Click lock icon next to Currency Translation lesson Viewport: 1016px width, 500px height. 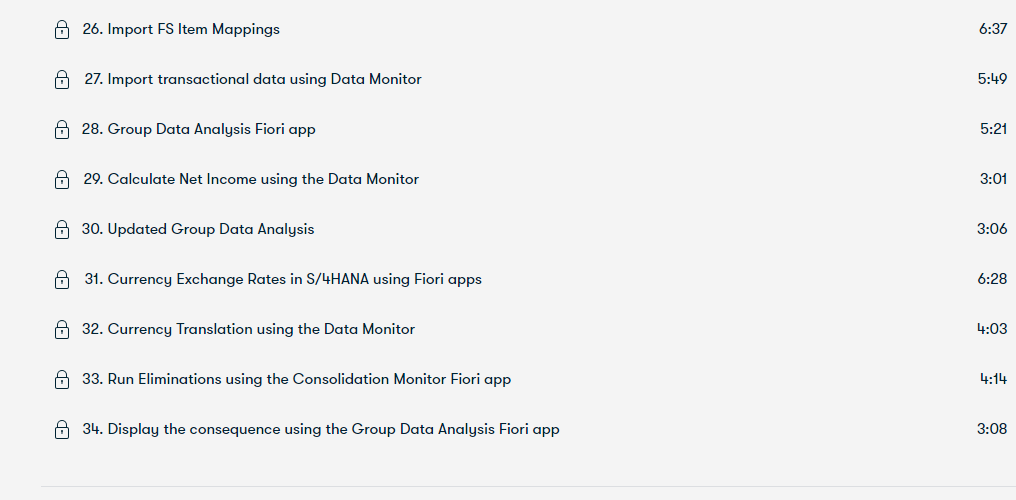(x=62, y=330)
